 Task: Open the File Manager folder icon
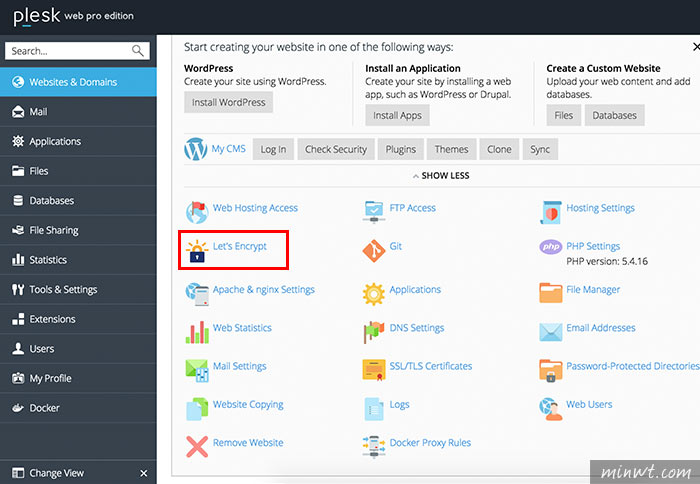[550, 293]
